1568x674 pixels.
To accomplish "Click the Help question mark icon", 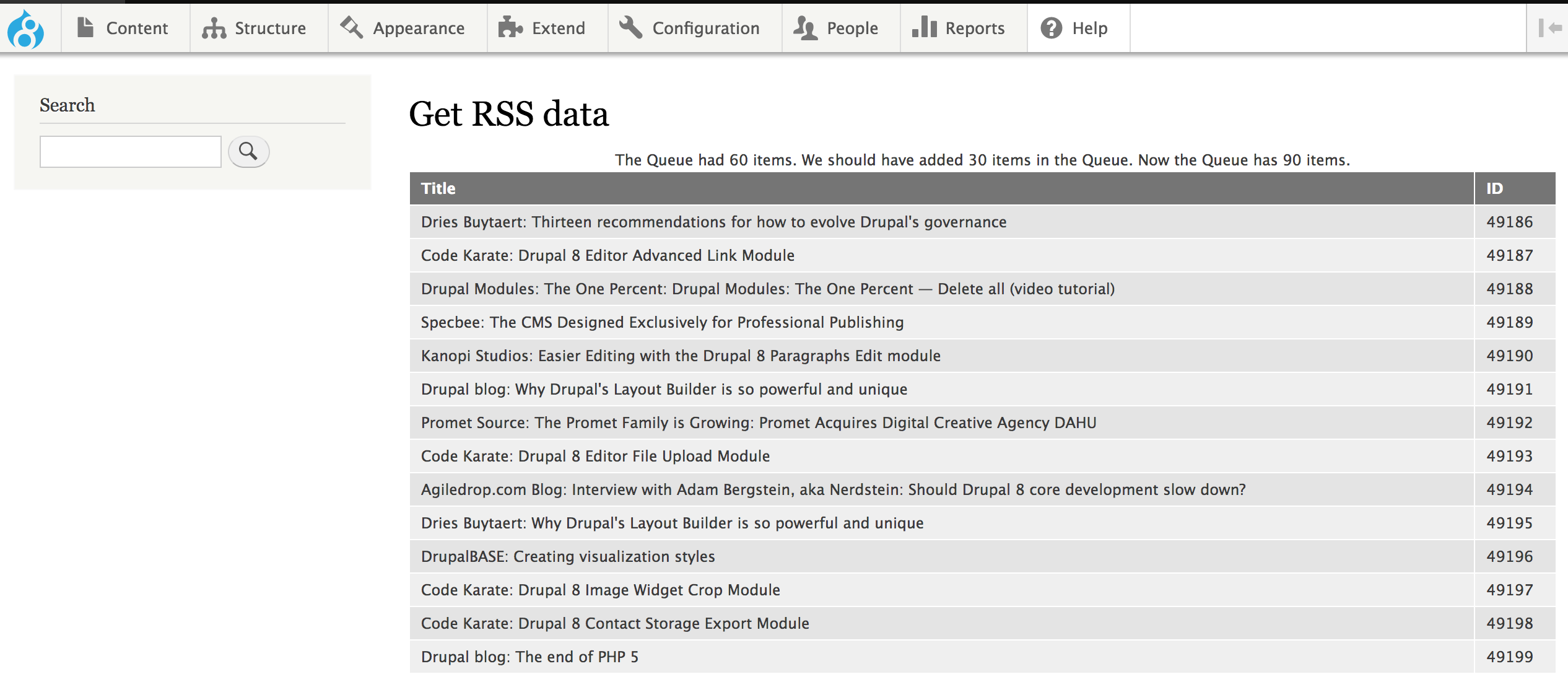I will pyautogui.click(x=1051, y=28).
